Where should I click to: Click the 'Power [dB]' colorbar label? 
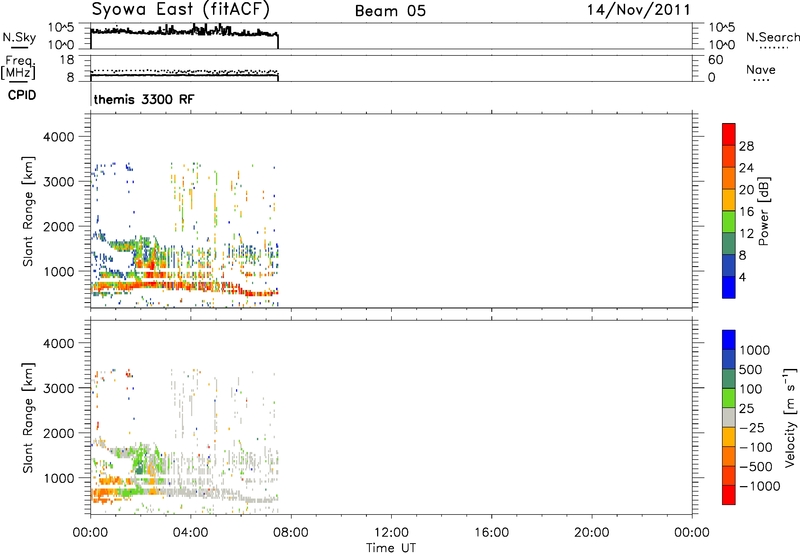pyautogui.click(x=764, y=211)
